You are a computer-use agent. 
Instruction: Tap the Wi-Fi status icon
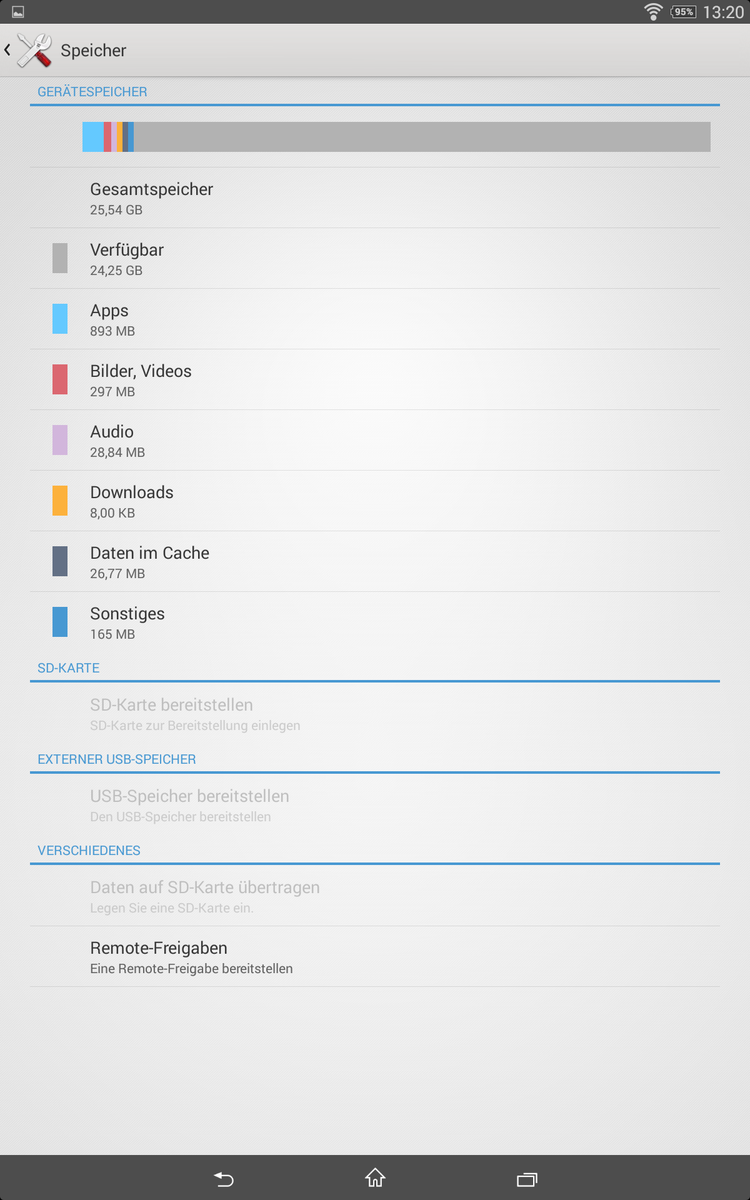[653, 12]
